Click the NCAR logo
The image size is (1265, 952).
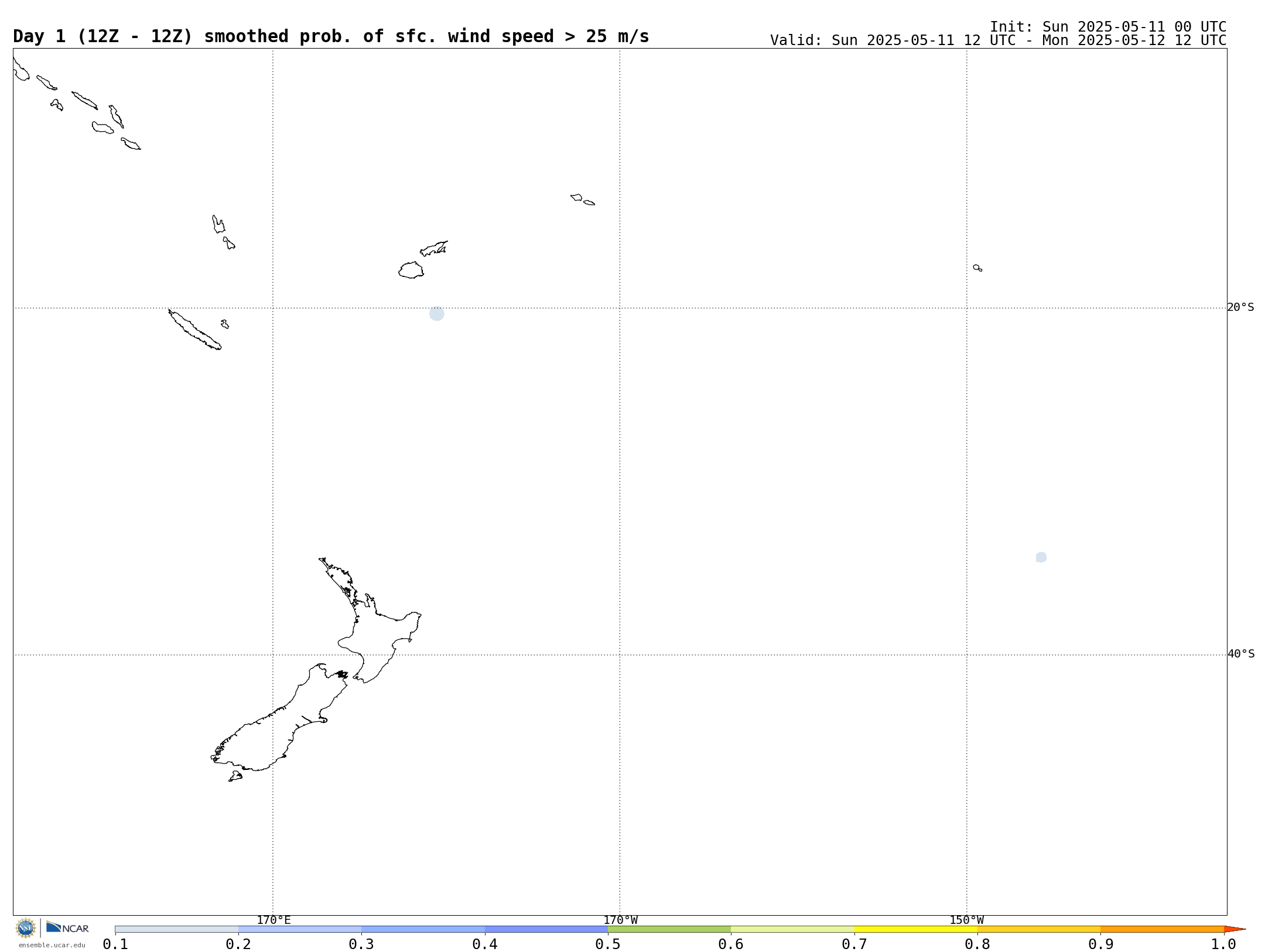click(67, 927)
